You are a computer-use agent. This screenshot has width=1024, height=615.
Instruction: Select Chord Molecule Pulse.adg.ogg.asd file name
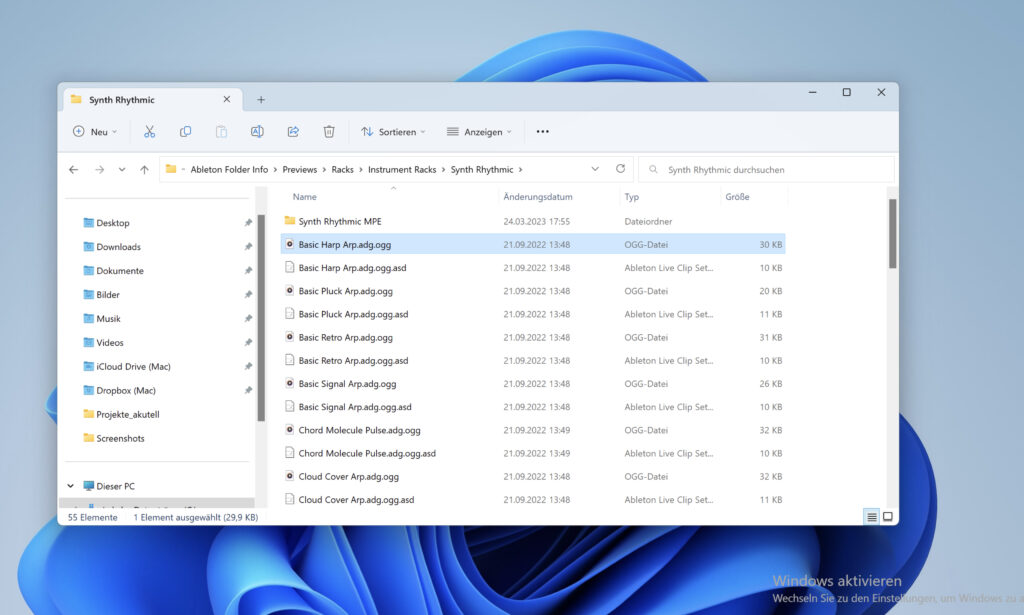tap(367, 453)
